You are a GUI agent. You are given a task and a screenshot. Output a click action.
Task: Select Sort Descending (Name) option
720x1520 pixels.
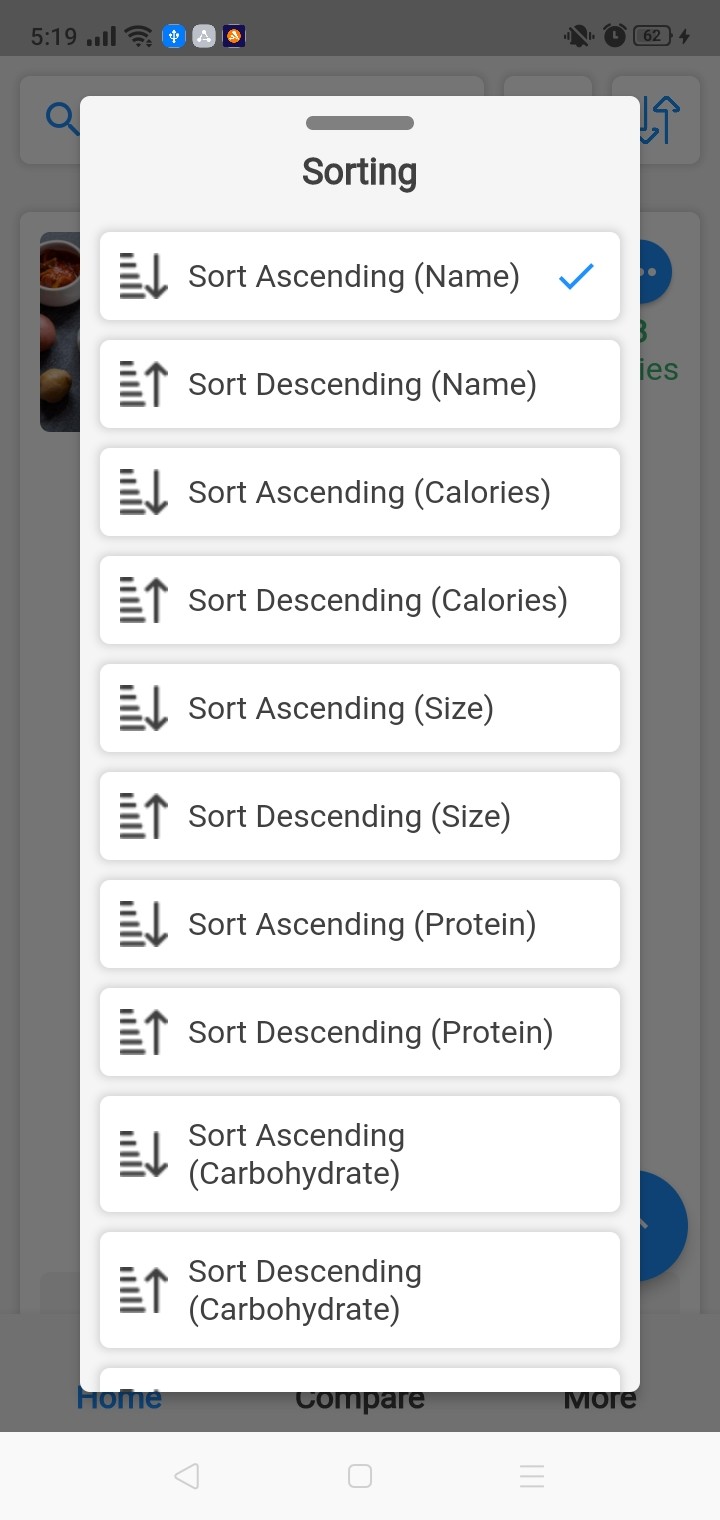(362, 384)
